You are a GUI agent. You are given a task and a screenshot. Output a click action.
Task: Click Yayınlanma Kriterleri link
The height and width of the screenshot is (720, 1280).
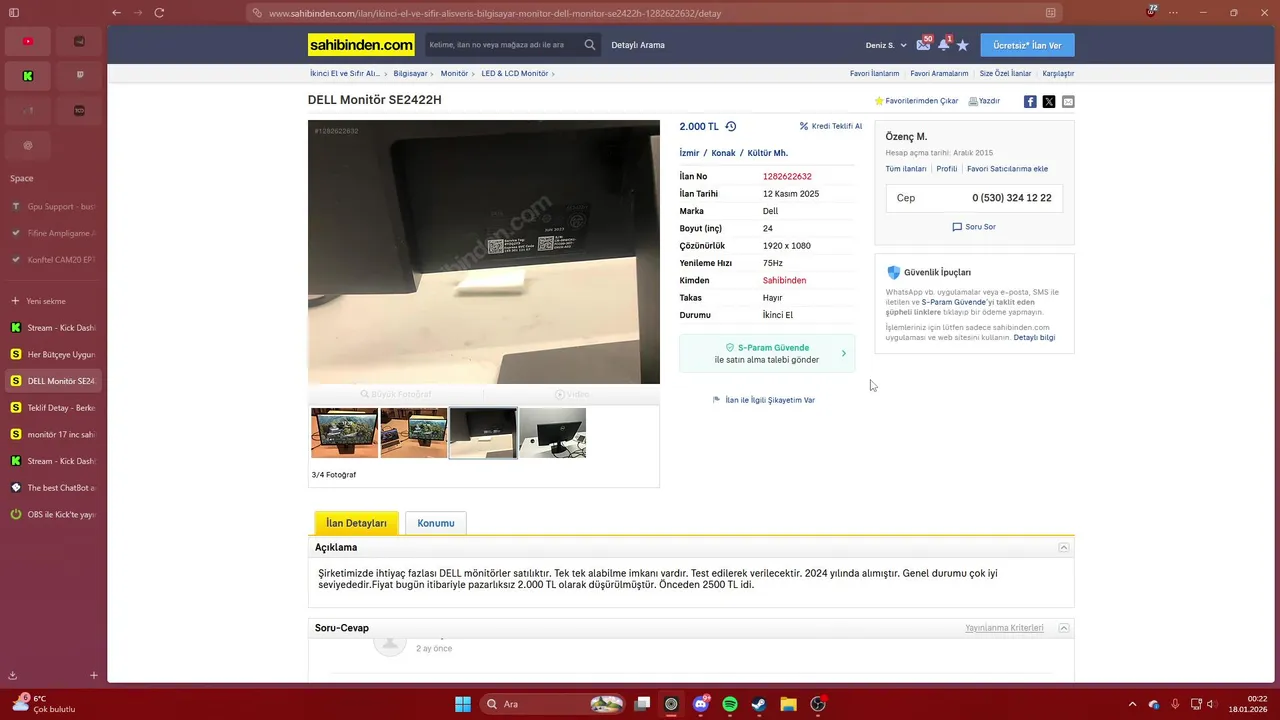pyautogui.click(x=1004, y=628)
